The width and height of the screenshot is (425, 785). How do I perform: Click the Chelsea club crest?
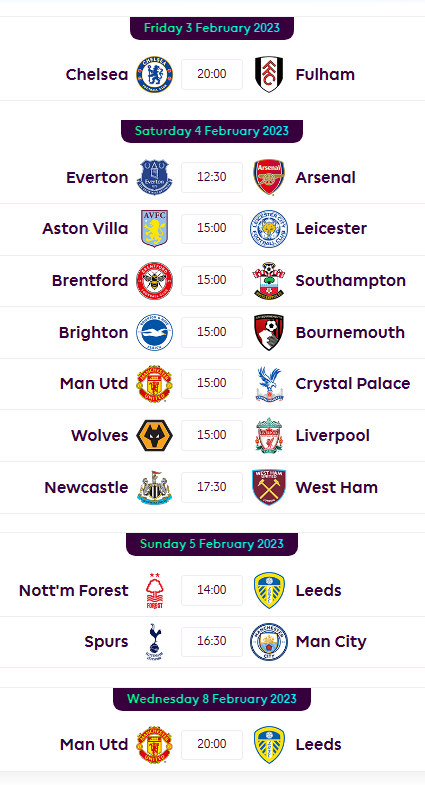click(155, 75)
